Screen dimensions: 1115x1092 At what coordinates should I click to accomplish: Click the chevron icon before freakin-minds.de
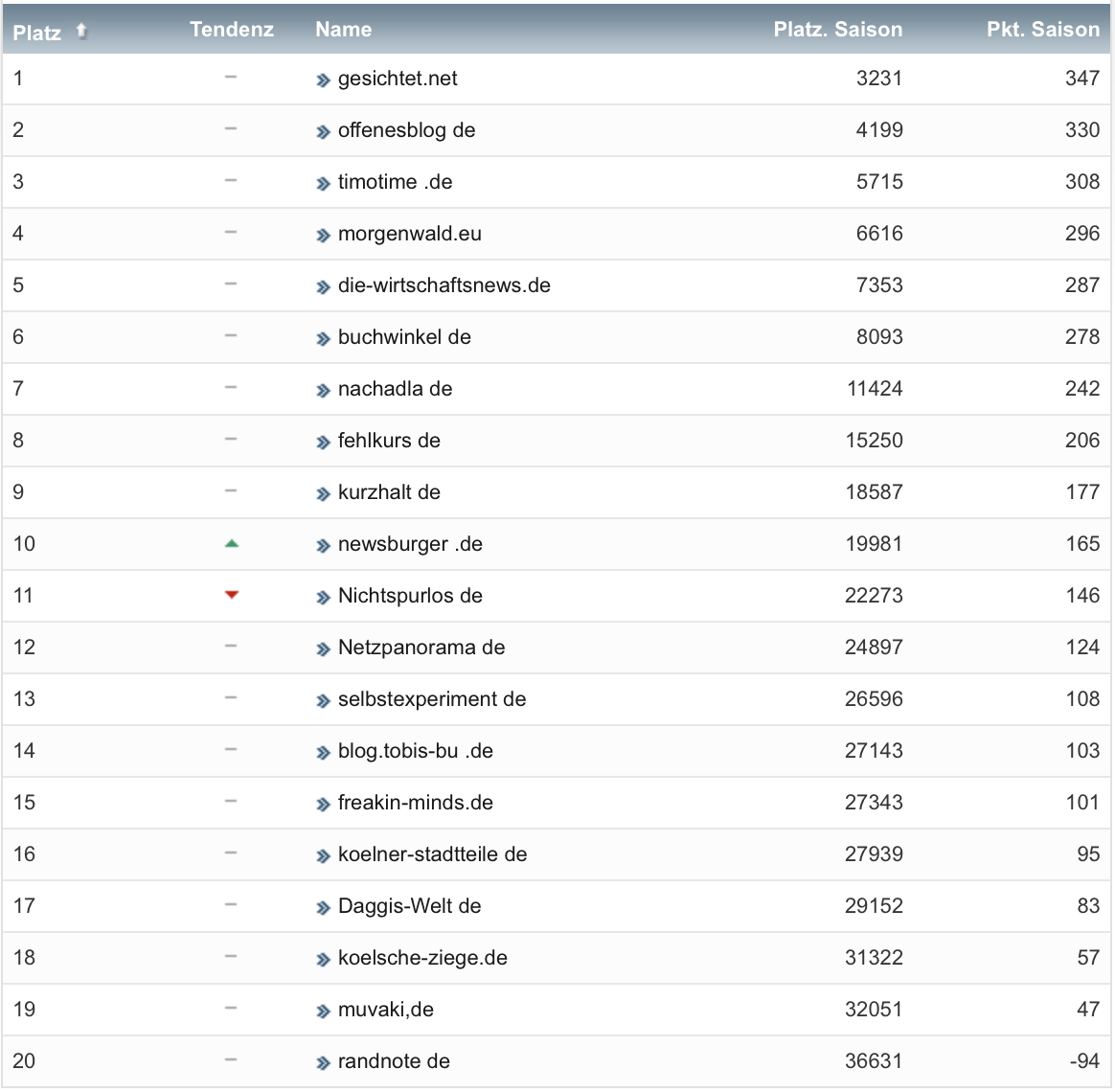pos(324,805)
